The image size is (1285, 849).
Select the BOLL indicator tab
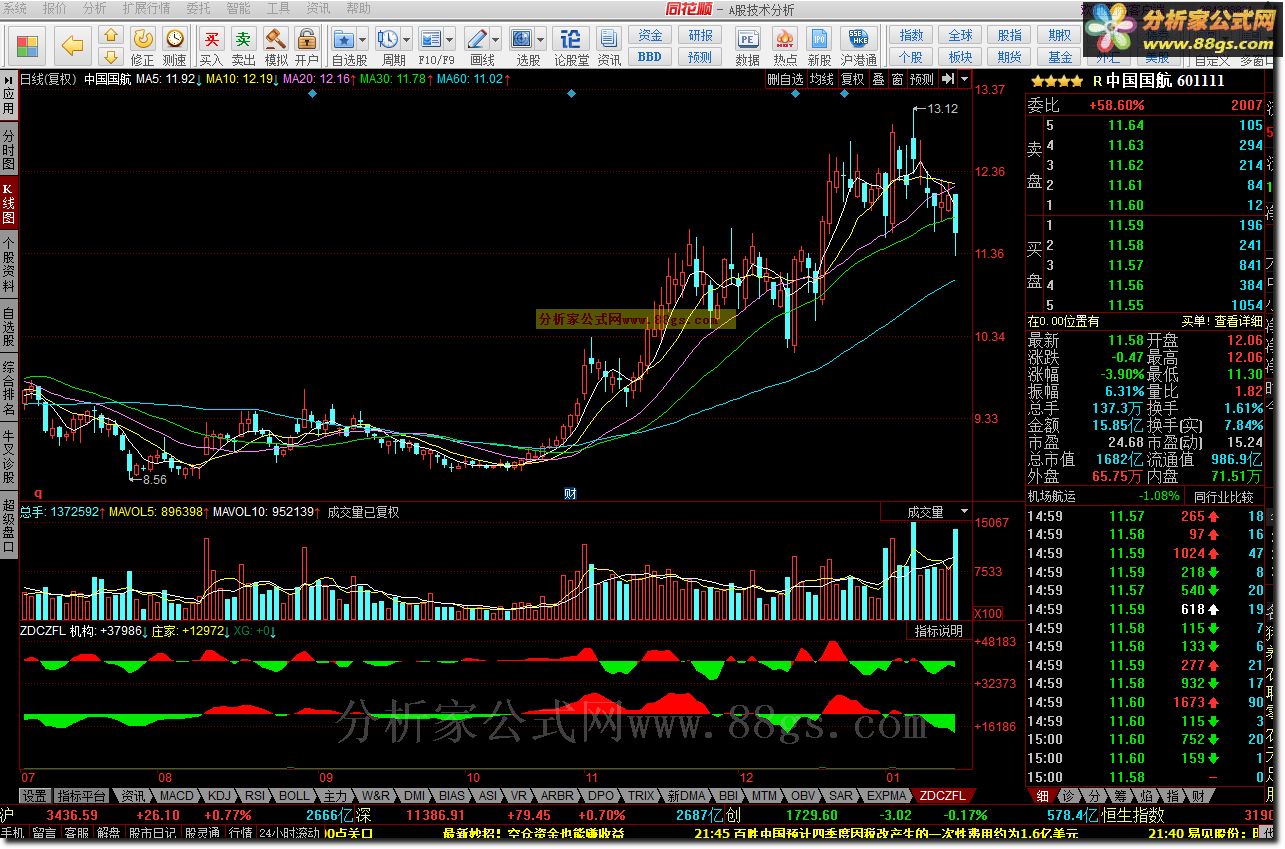(x=294, y=796)
